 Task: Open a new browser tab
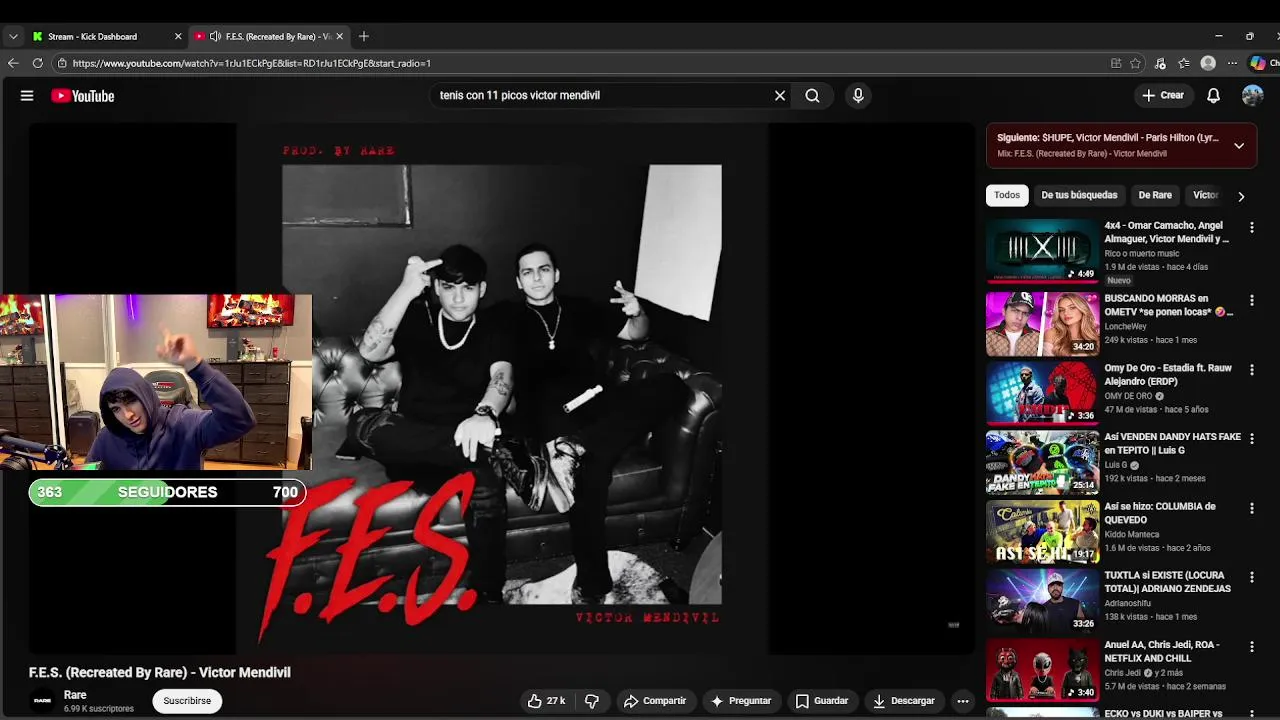click(364, 36)
